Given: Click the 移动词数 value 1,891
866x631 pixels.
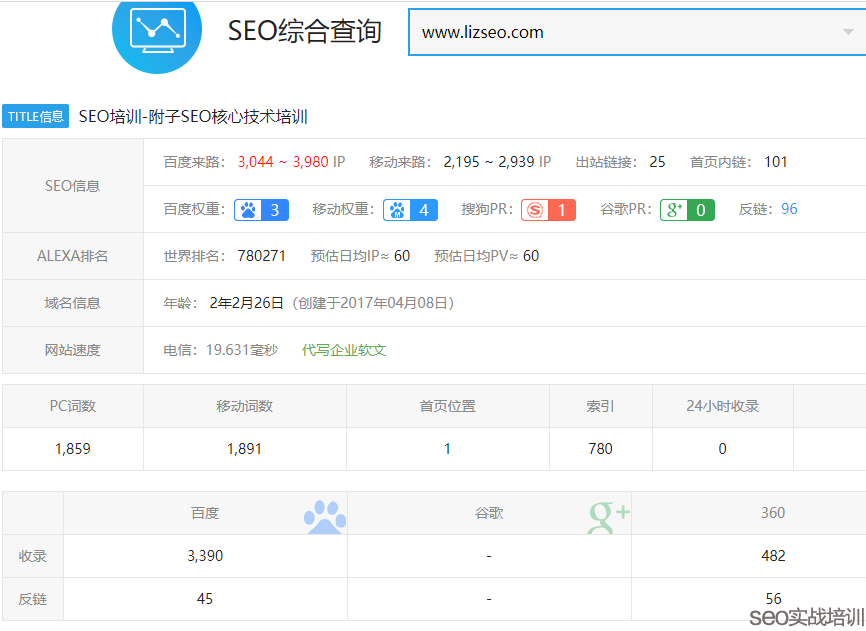Looking at the screenshot, I should point(245,449).
